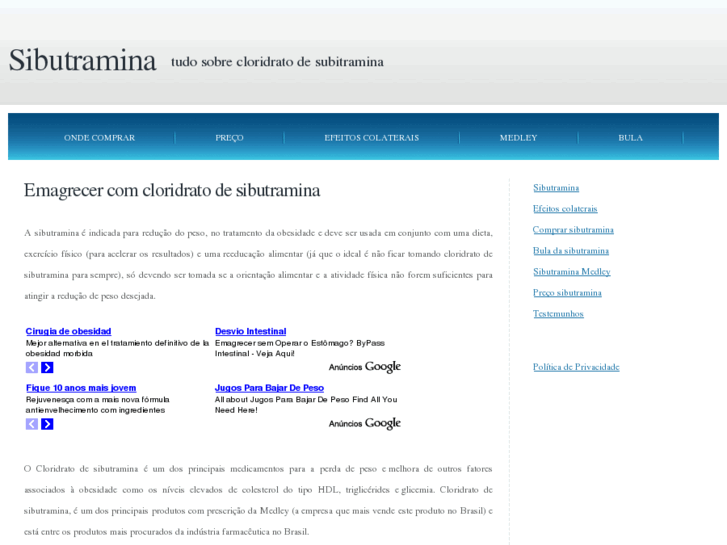Open the Anúncios Google label beside Desvio Intestinal ad
Viewport: 727px width, 545px height.
click(x=364, y=367)
